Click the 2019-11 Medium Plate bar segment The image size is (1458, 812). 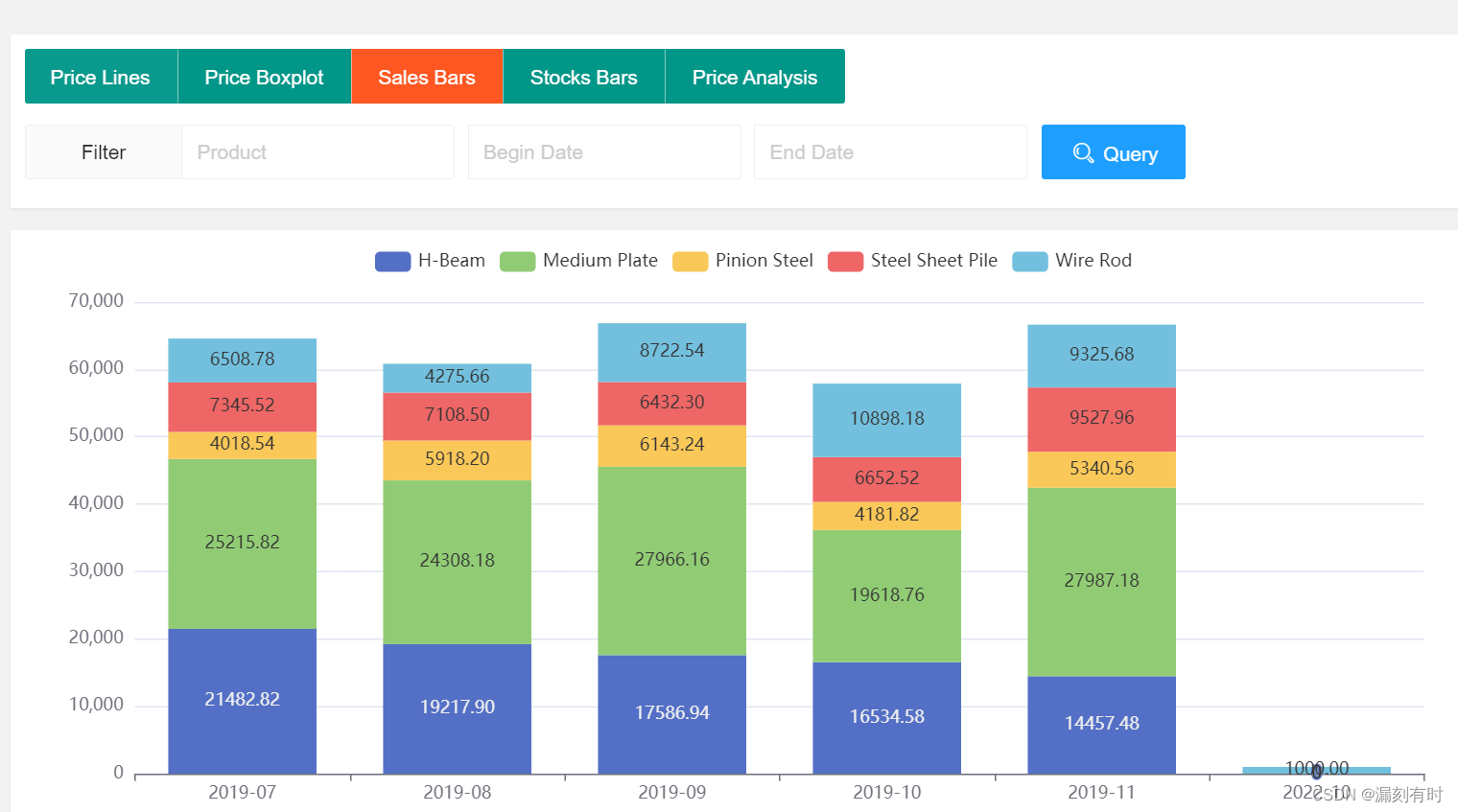pos(1101,580)
